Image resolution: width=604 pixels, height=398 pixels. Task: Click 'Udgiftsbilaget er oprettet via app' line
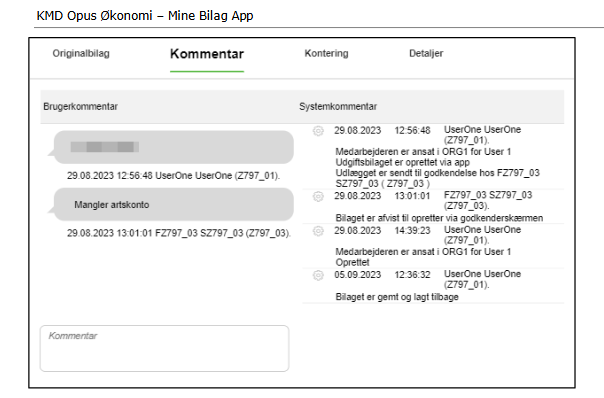click(x=403, y=162)
